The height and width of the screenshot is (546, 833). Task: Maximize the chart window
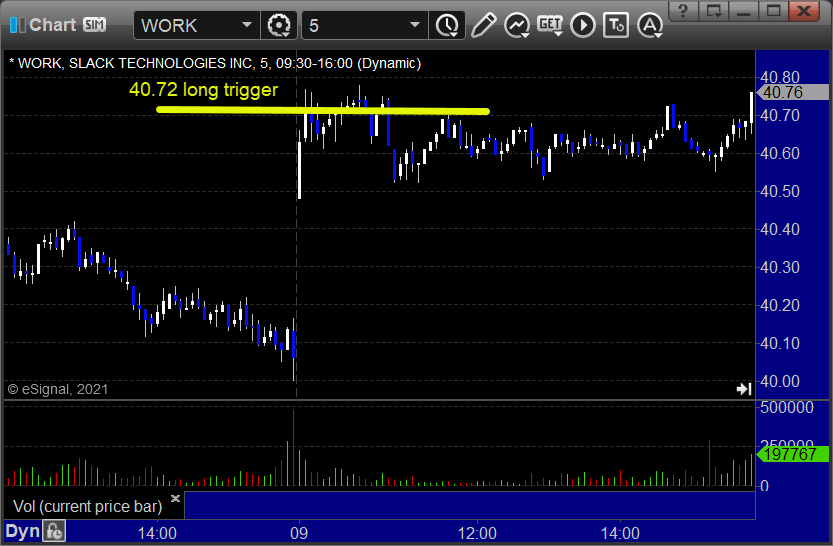point(774,11)
